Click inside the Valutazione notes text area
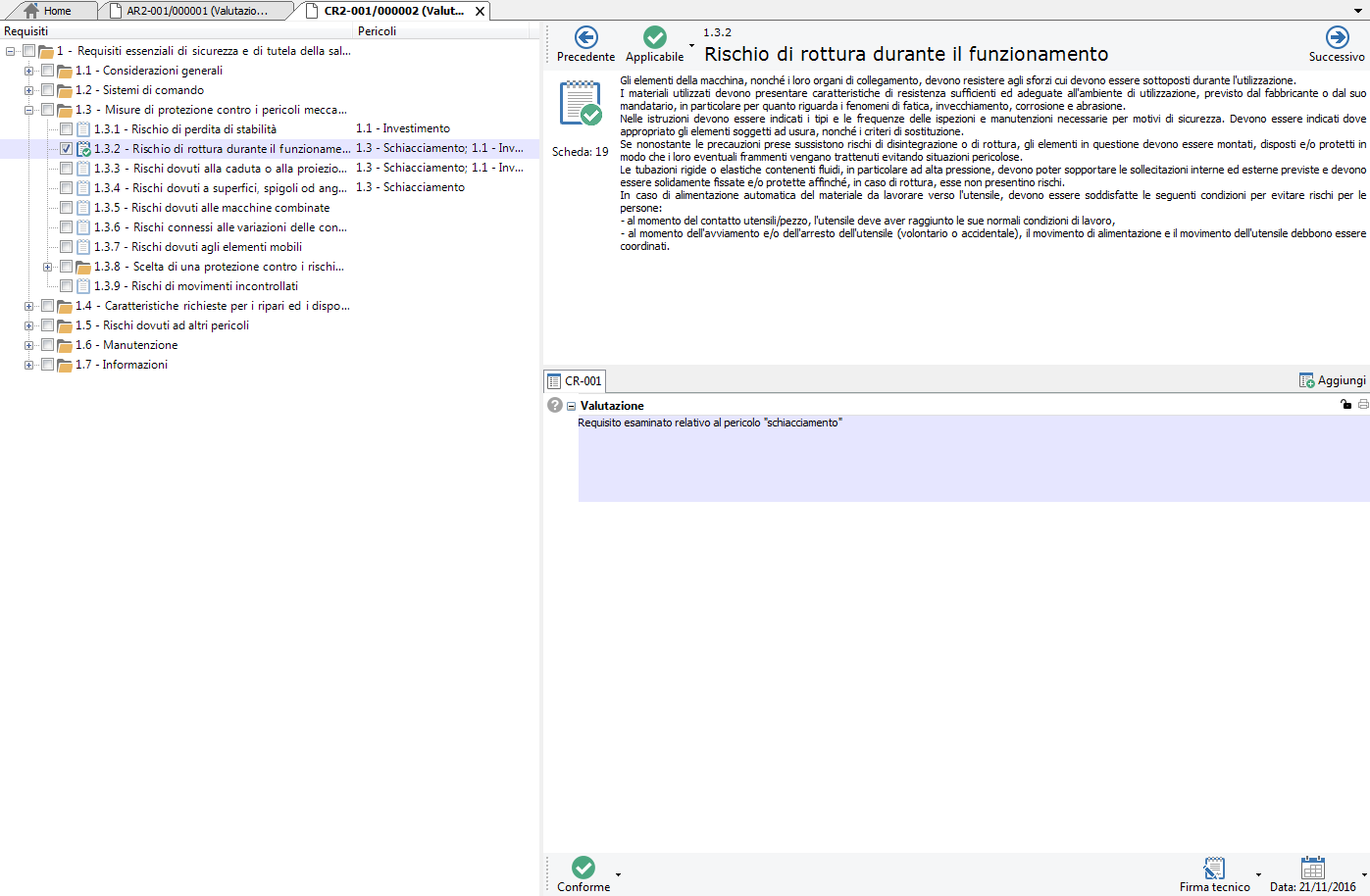 971,461
